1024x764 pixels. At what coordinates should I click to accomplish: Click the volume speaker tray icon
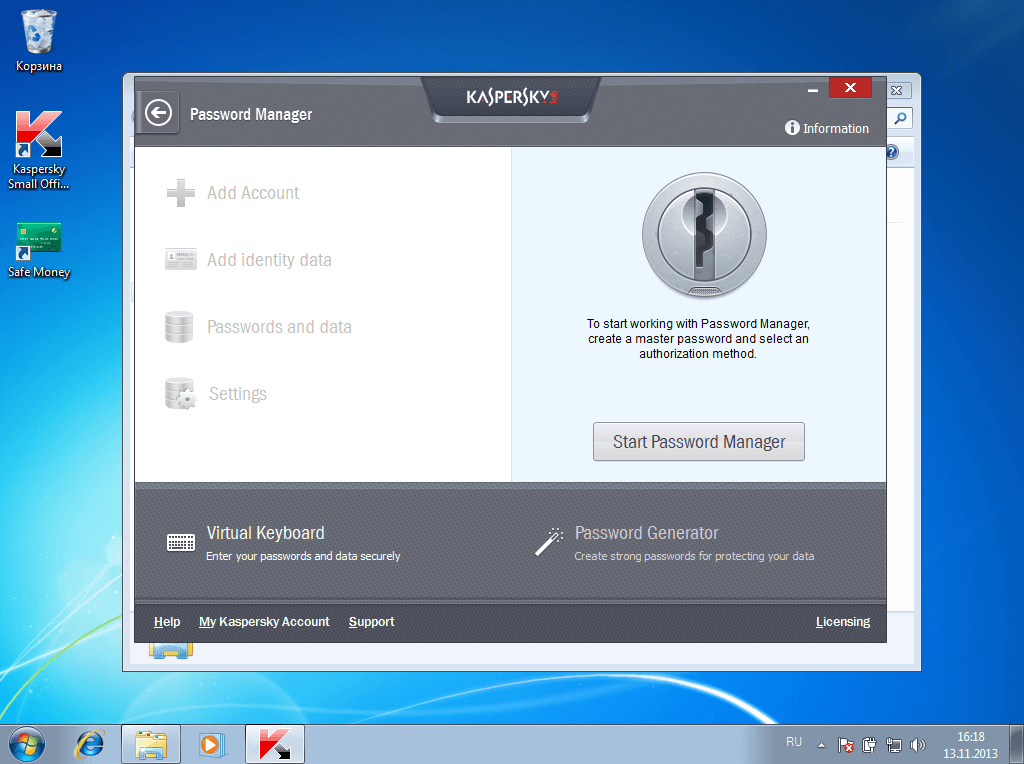[x=918, y=744]
